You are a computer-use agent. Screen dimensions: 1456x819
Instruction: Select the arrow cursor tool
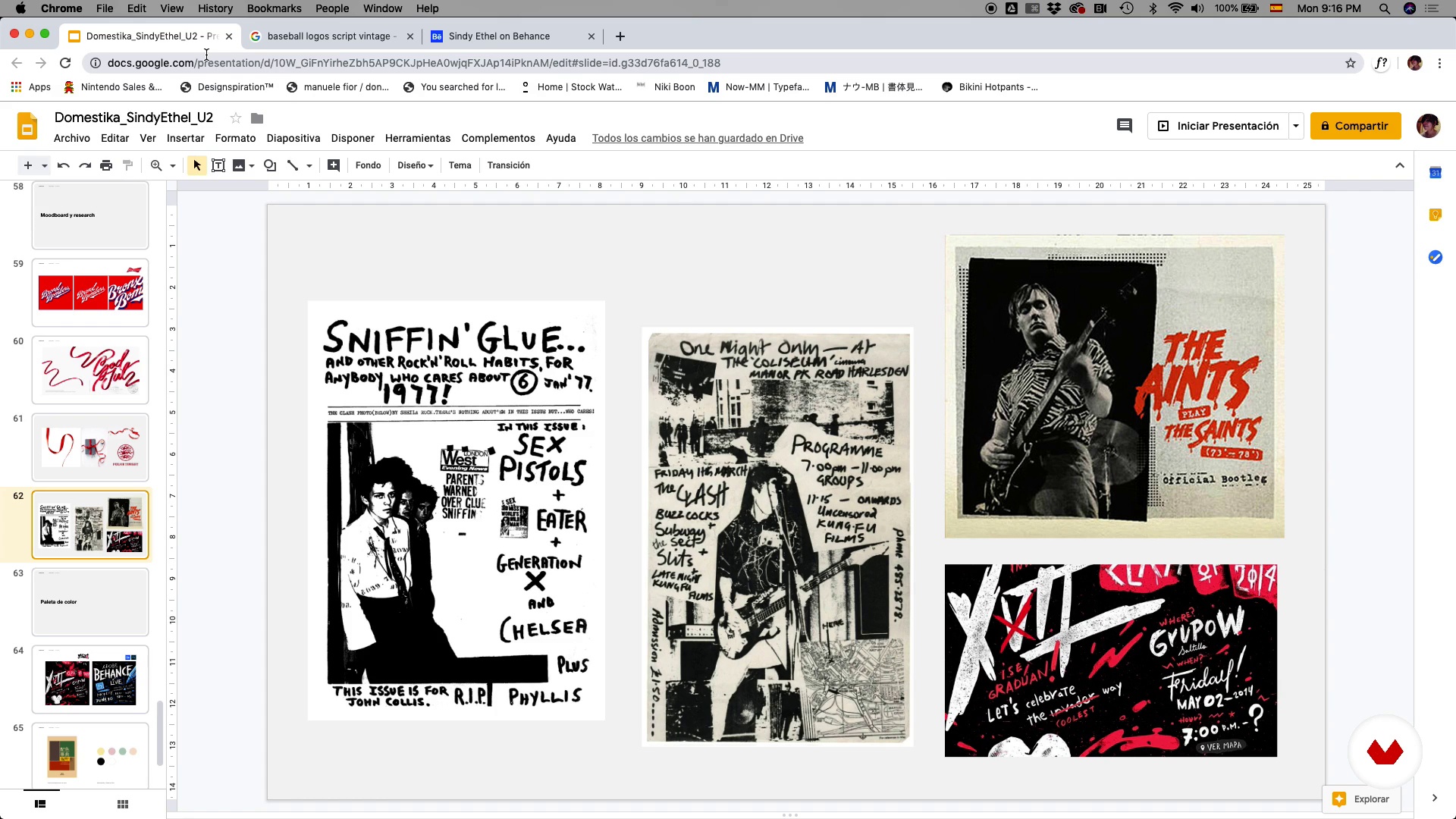[x=197, y=165]
